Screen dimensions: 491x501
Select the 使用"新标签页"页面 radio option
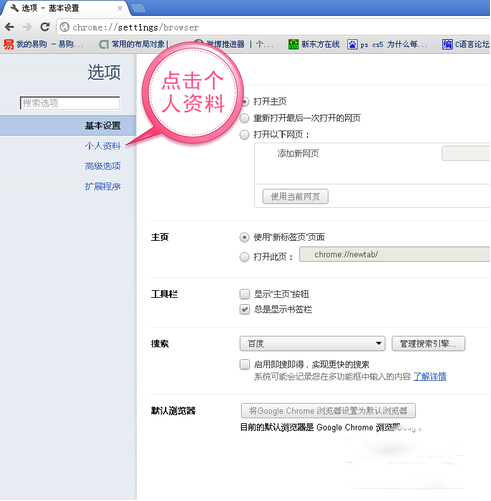[x=245, y=237]
